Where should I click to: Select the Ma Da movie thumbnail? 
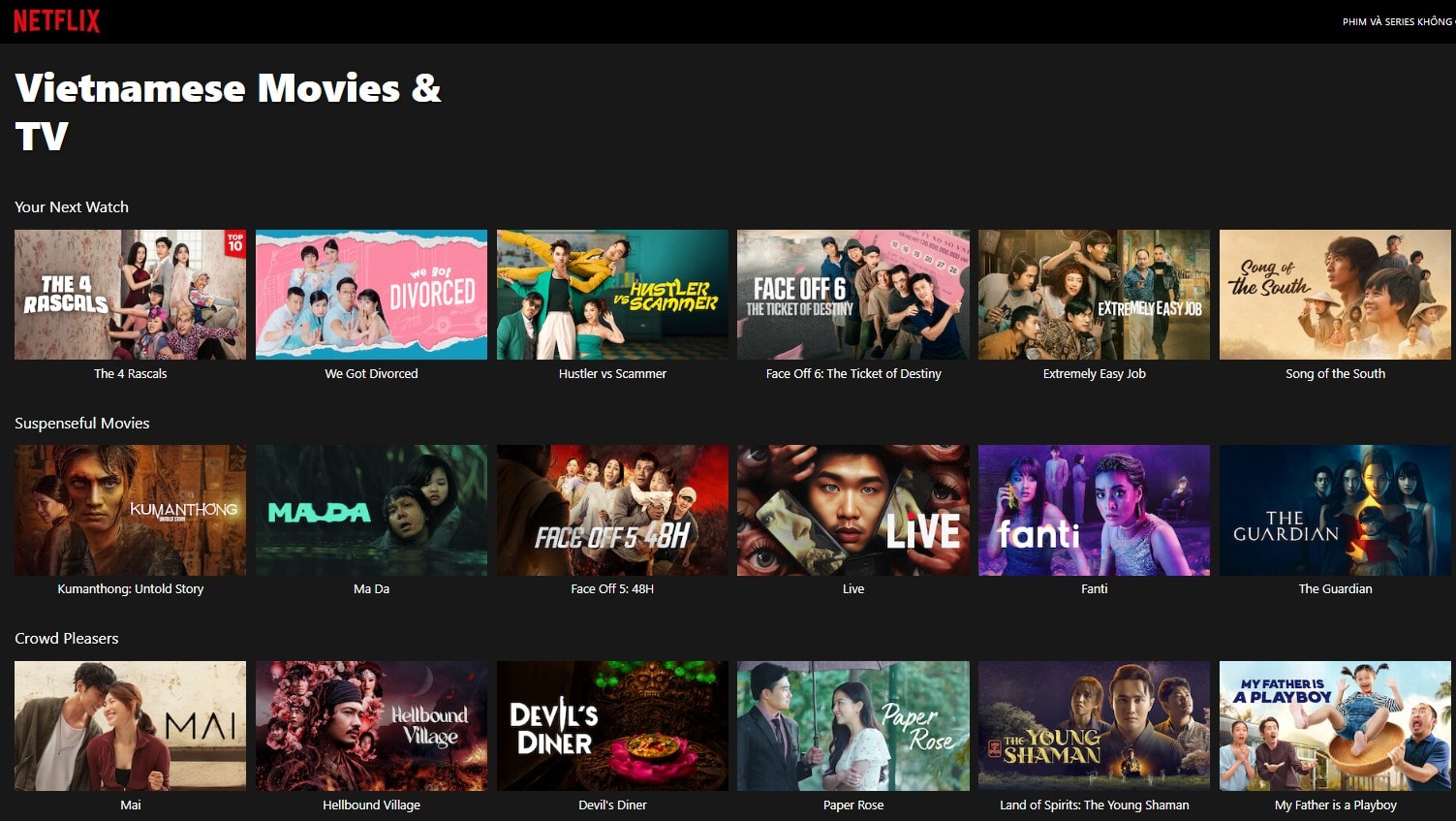[x=371, y=510]
